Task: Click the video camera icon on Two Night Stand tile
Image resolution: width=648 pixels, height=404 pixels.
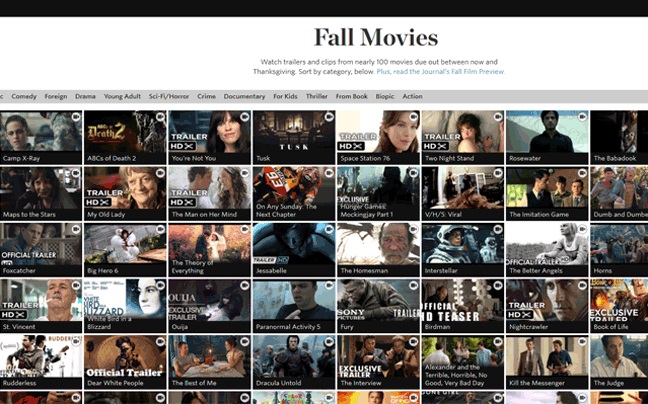Action: (x=498, y=117)
